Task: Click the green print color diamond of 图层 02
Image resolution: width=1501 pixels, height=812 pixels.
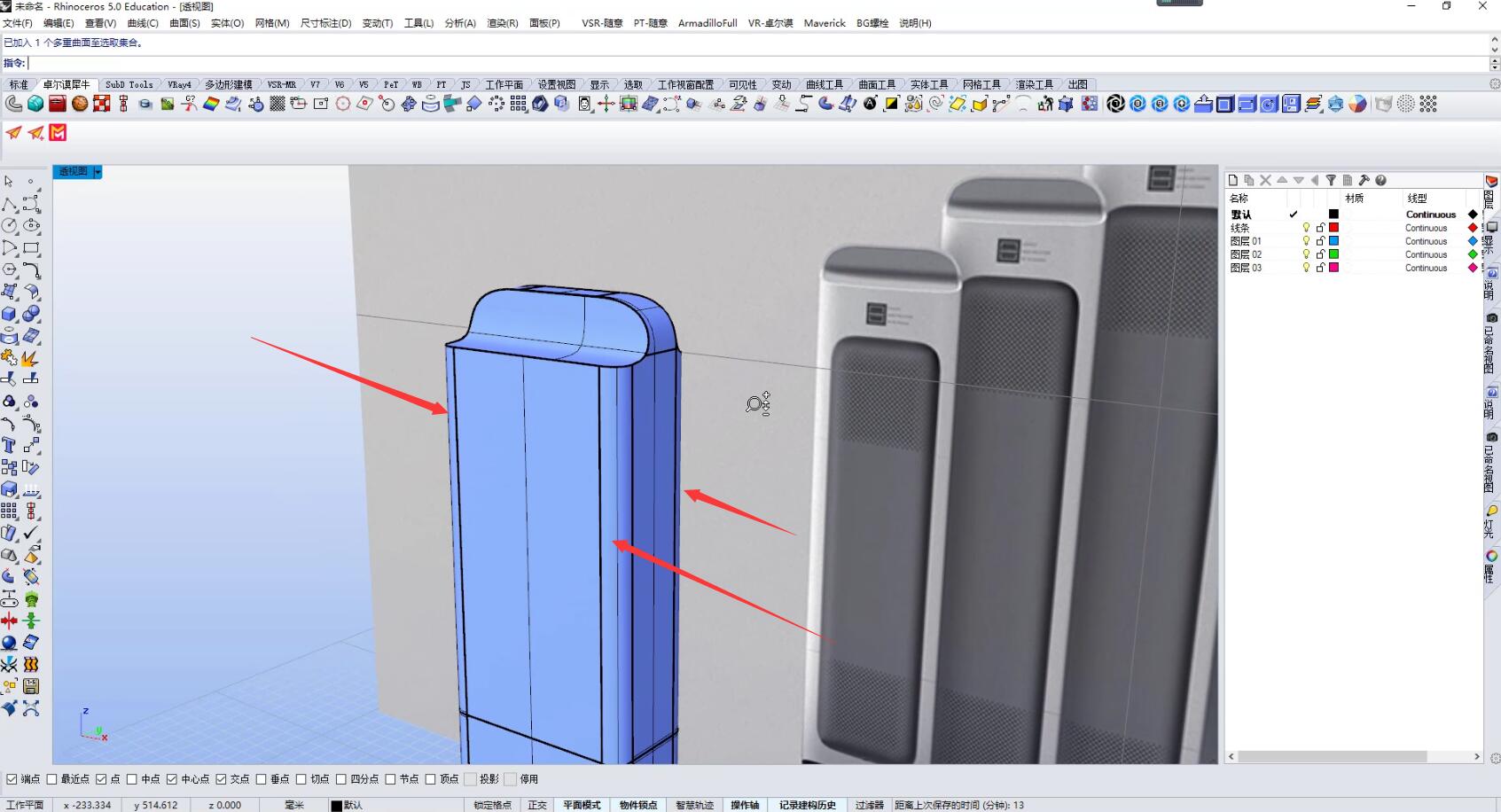Action: [1473, 254]
